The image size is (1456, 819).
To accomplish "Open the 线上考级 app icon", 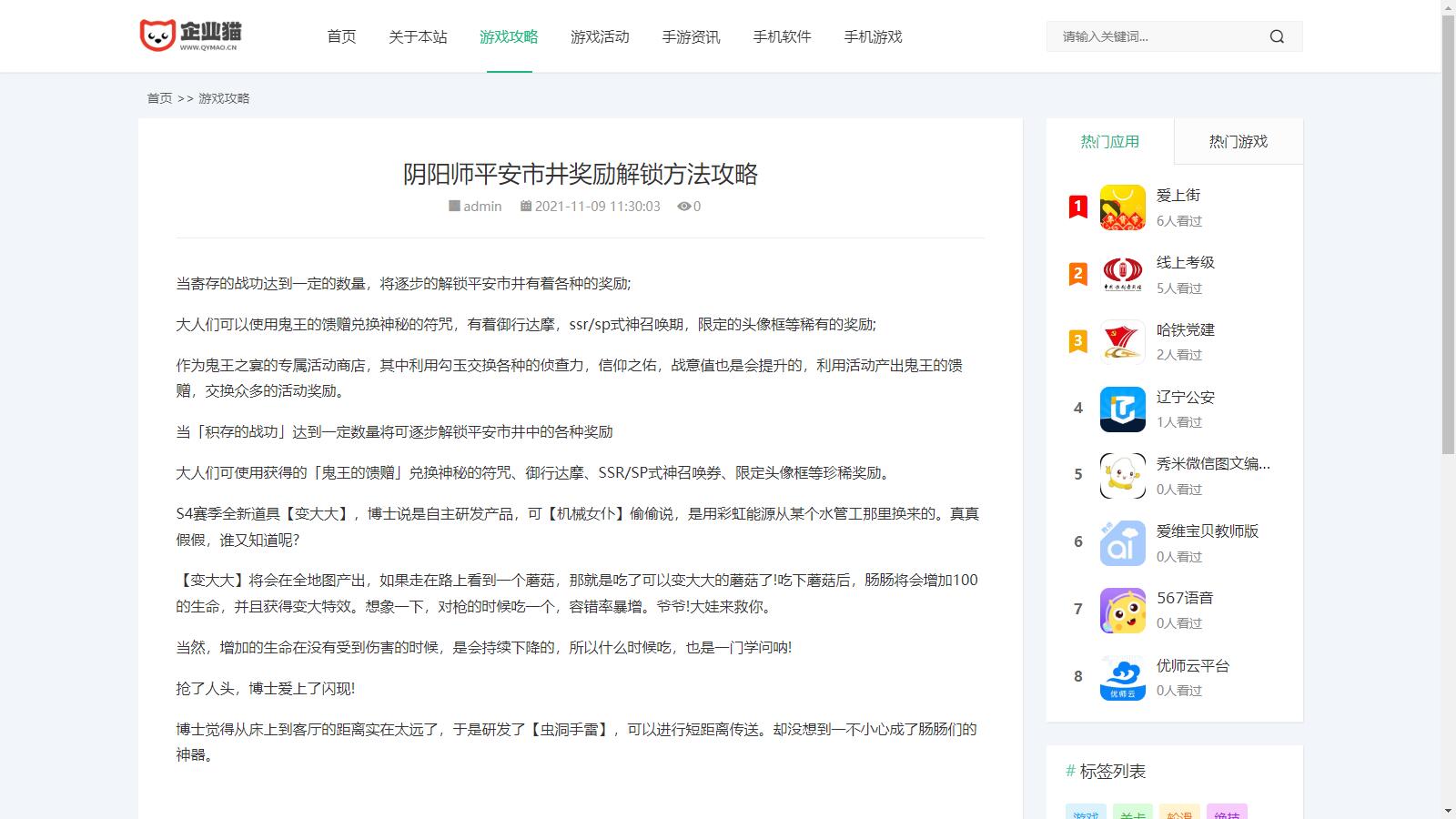I will 1122,275.
